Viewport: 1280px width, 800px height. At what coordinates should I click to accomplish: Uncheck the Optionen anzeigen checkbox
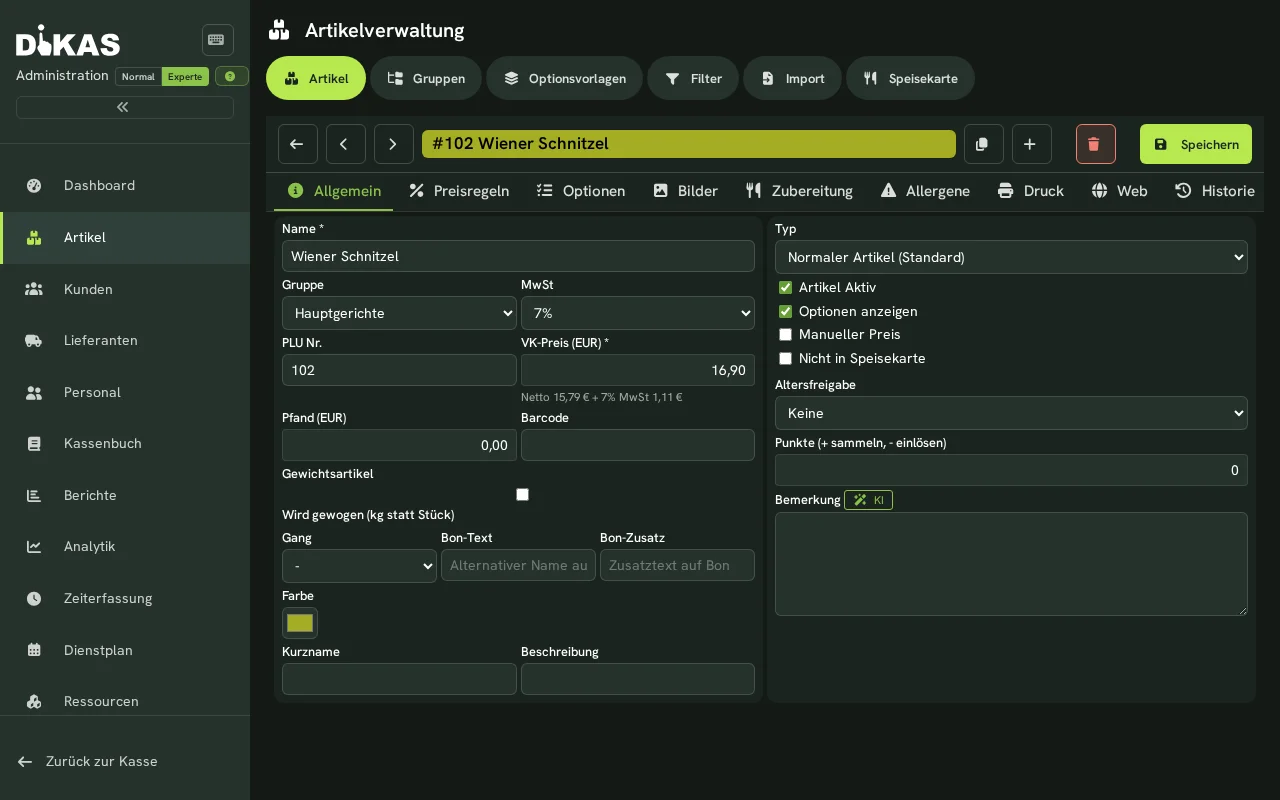pyautogui.click(x=785, y=311)
